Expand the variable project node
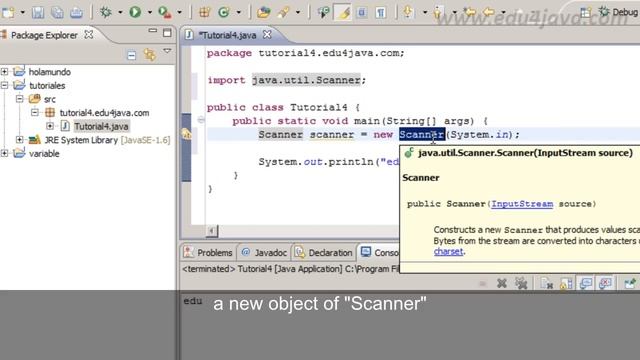 click(x=4, y=153)
